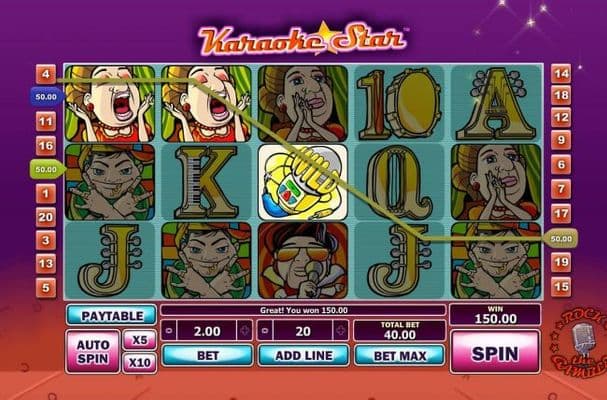The width and height of the screenshot is (607, 400).
Task: Decrease number of lines with minus
Action: (x=265, y=331)
